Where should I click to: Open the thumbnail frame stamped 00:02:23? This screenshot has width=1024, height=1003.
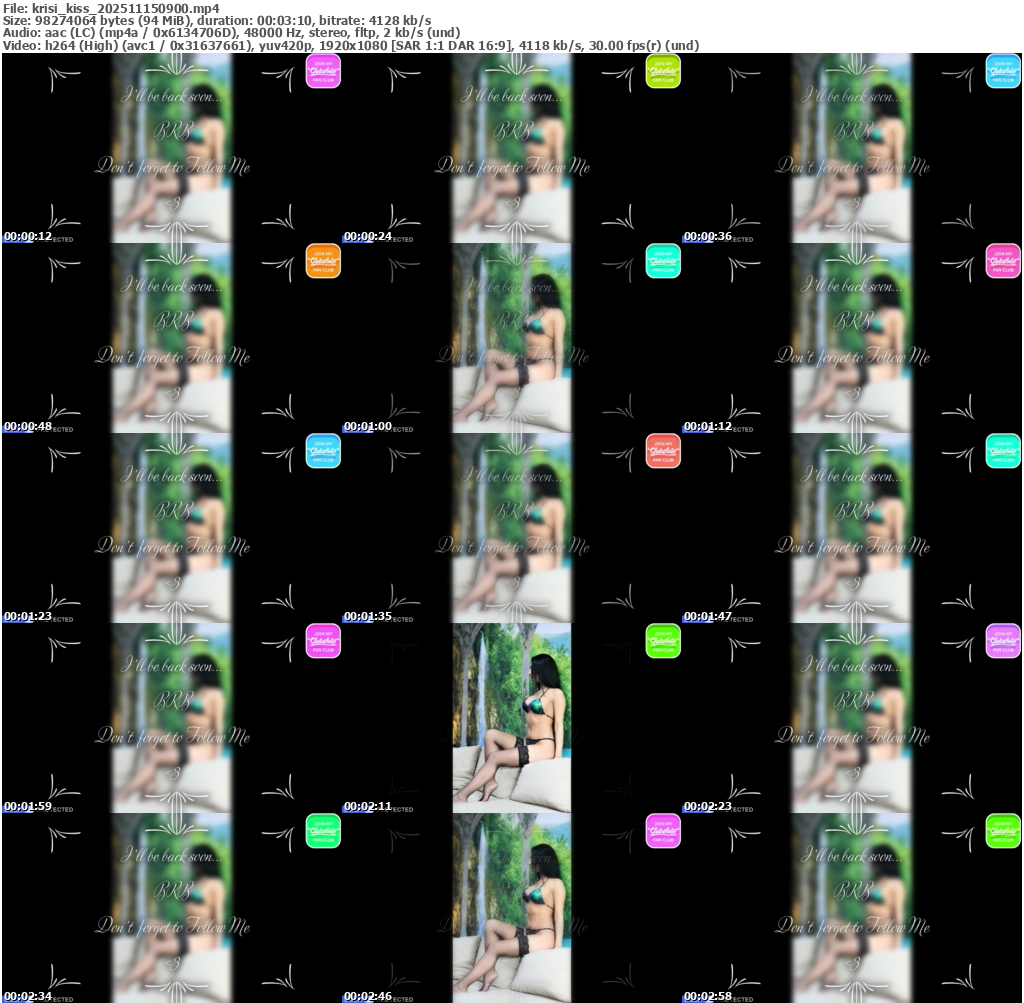click(x=852, y=718)
